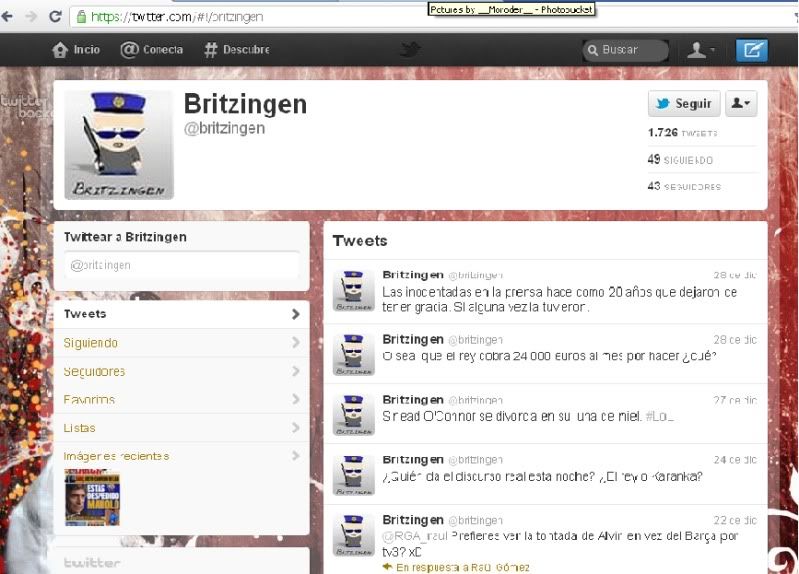Click the chevron on the Favoritos row
This screenshot has width=799, height=574.
(296, 399)
